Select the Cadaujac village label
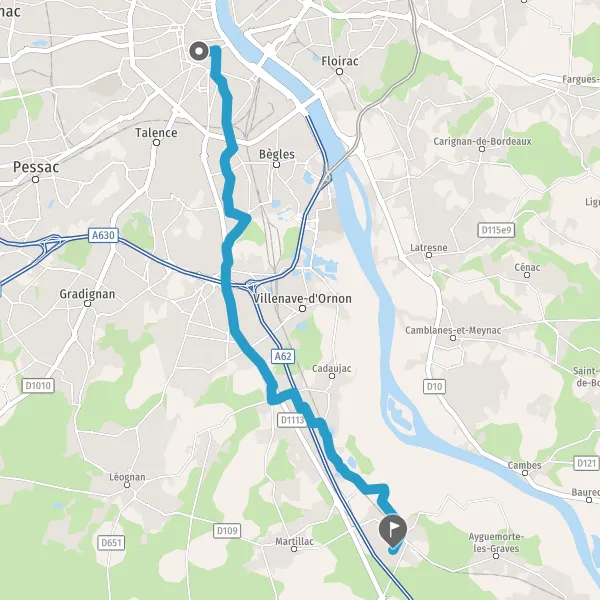The width and height of the screenshot is (600, 600). pos(332,368)
